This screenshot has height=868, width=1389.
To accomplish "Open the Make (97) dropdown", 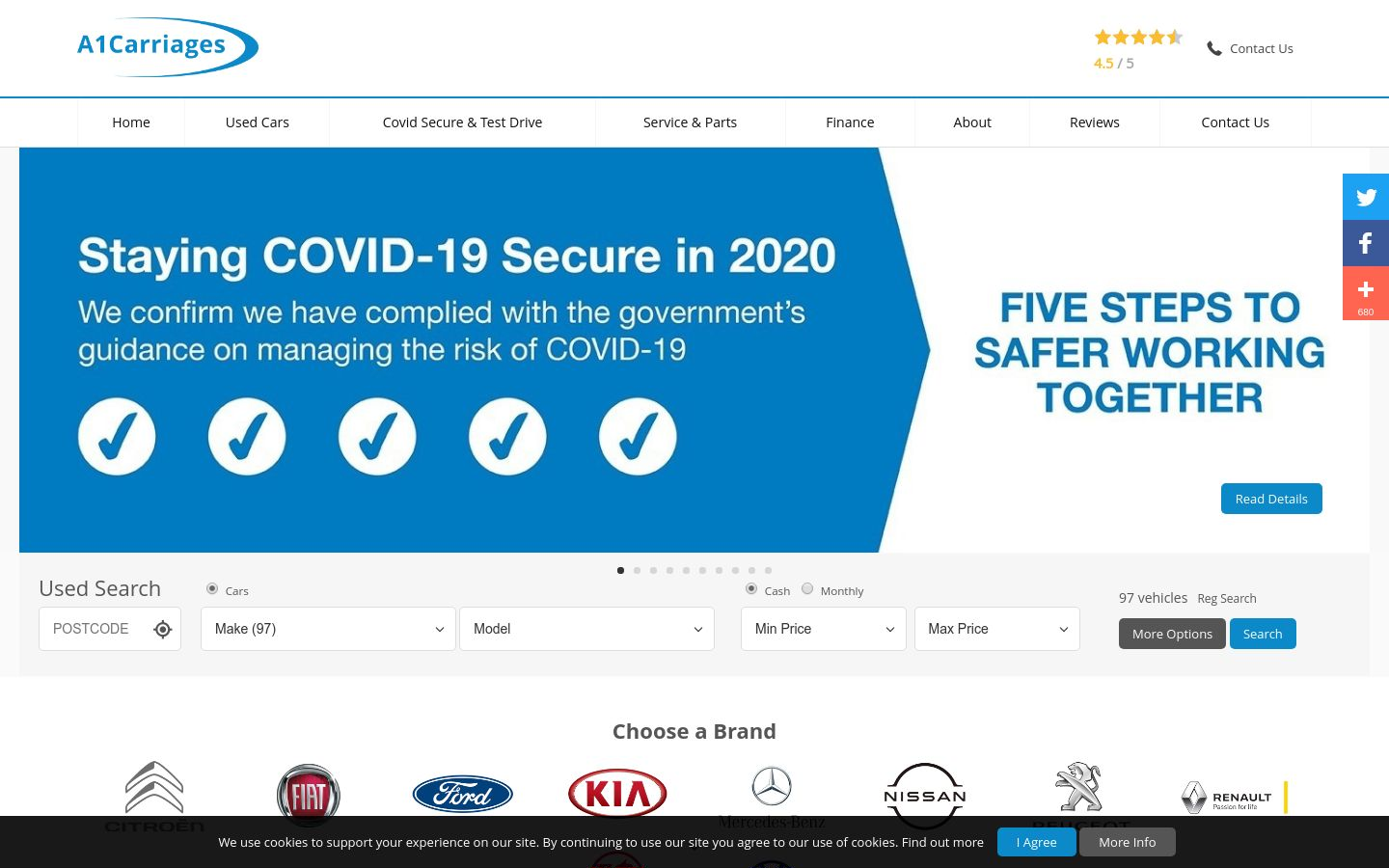I will 328,629.
